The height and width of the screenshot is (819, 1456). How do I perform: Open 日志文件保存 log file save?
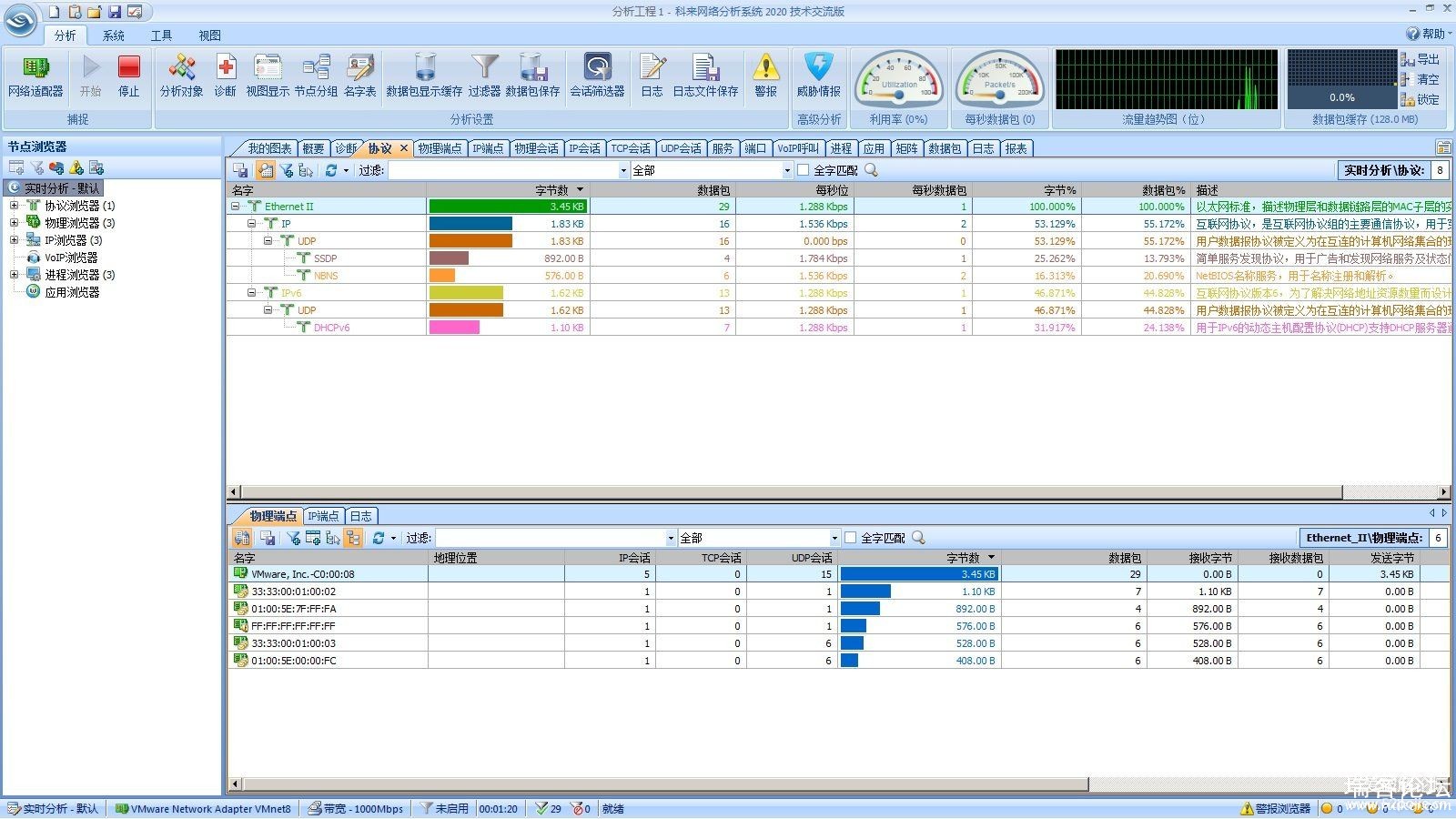705,76
